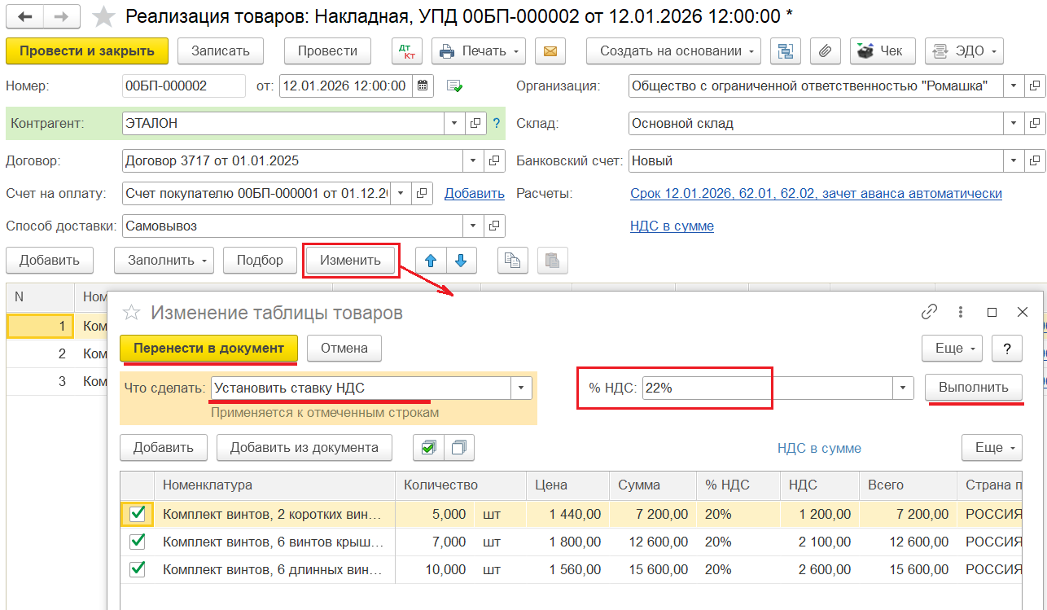The image size is (1047, 610).
Task: Click the envelope email icon
Action: (550, 51)
